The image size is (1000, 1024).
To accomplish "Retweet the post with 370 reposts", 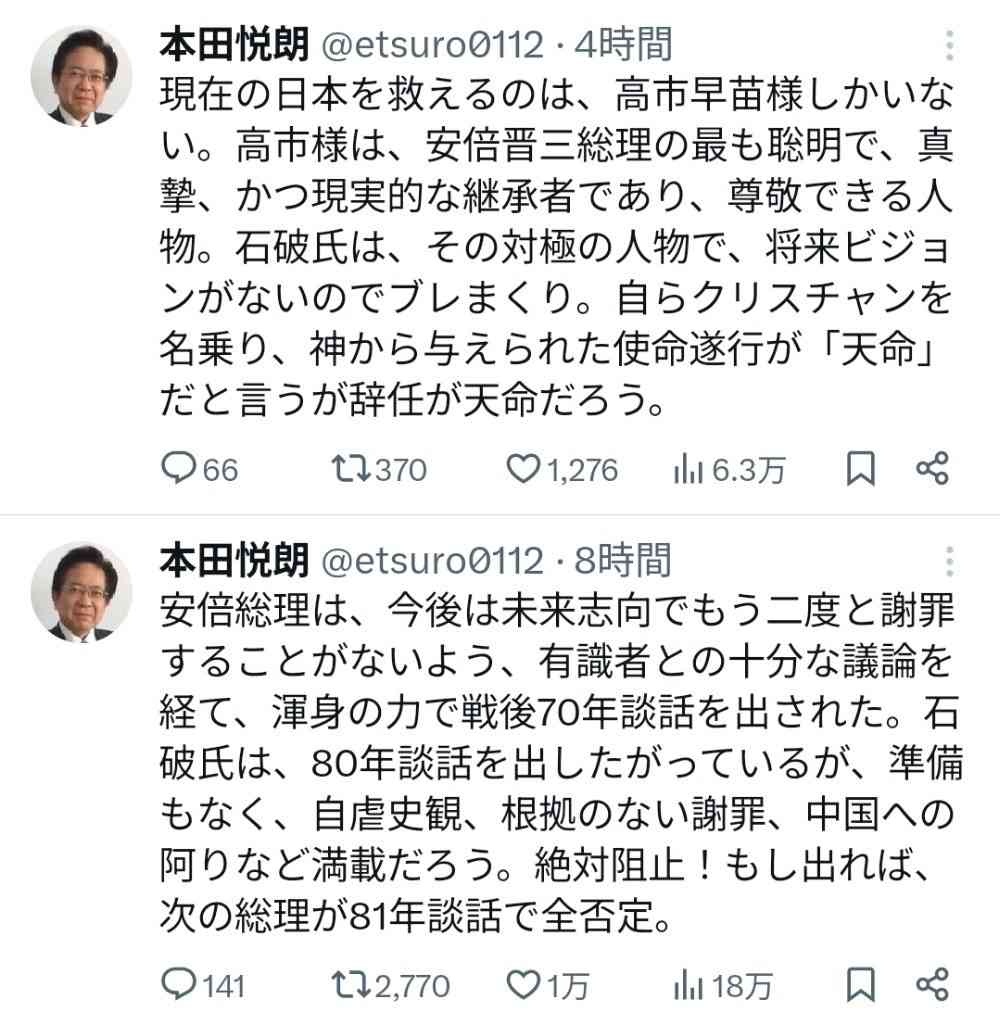I will [x=348, y=469].
